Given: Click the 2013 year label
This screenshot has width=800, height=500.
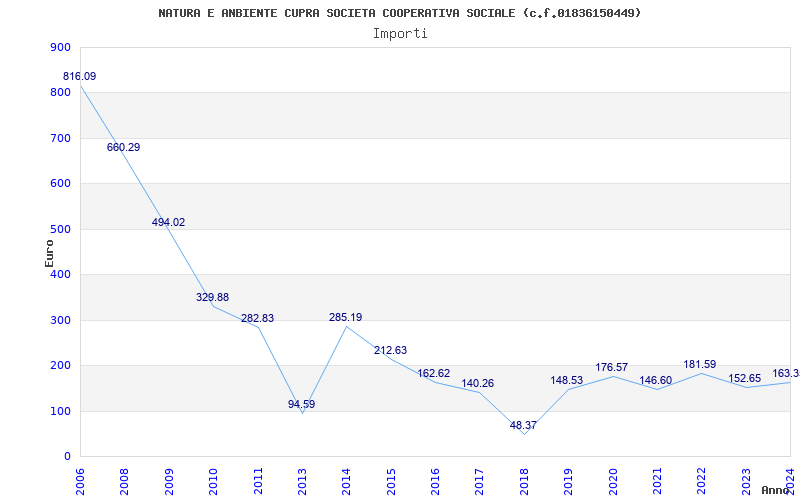Looking at the screenshot, I should [x=302, y=481].
